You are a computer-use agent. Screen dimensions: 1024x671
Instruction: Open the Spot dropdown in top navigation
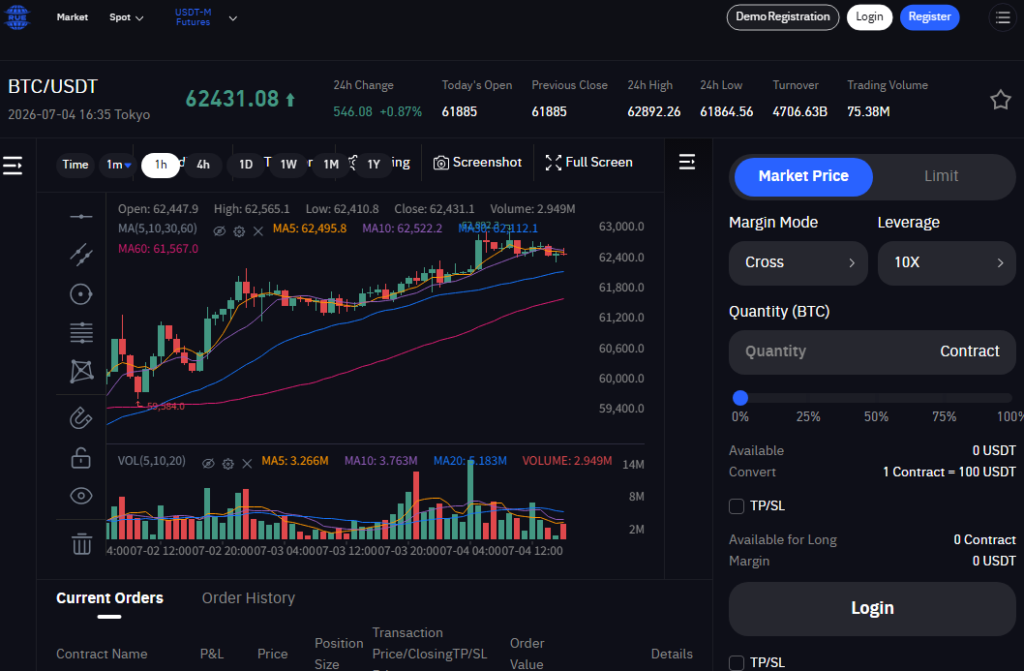coord(126,18)
